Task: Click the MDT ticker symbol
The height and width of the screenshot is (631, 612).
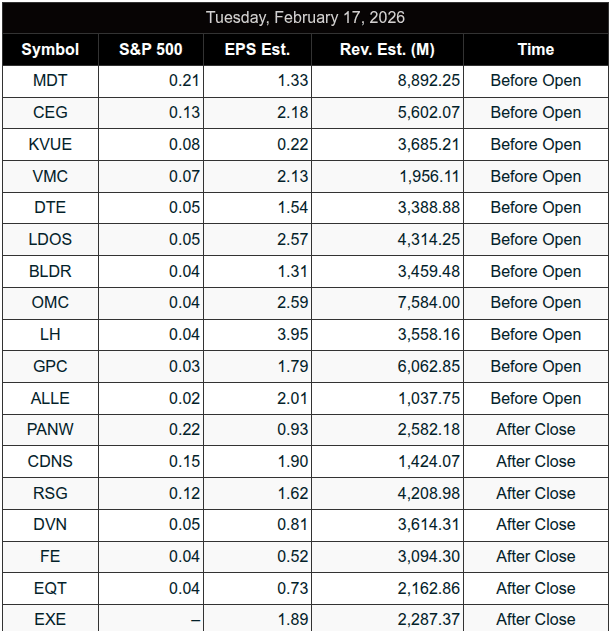Action: pyautogui.click(x=50, y=81)
